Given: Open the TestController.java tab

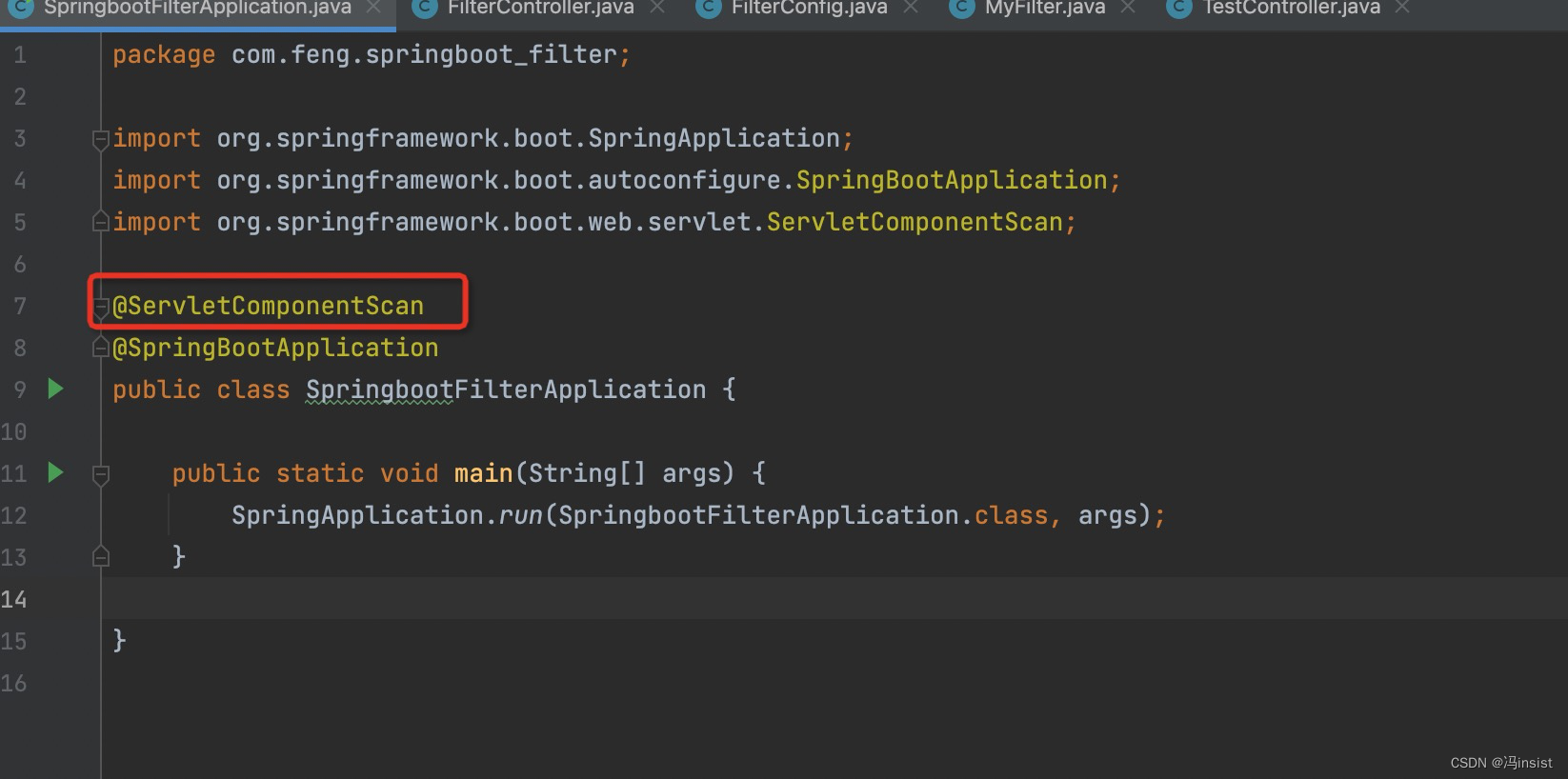Looking at the screenshot, I should tap(1291, 8).
